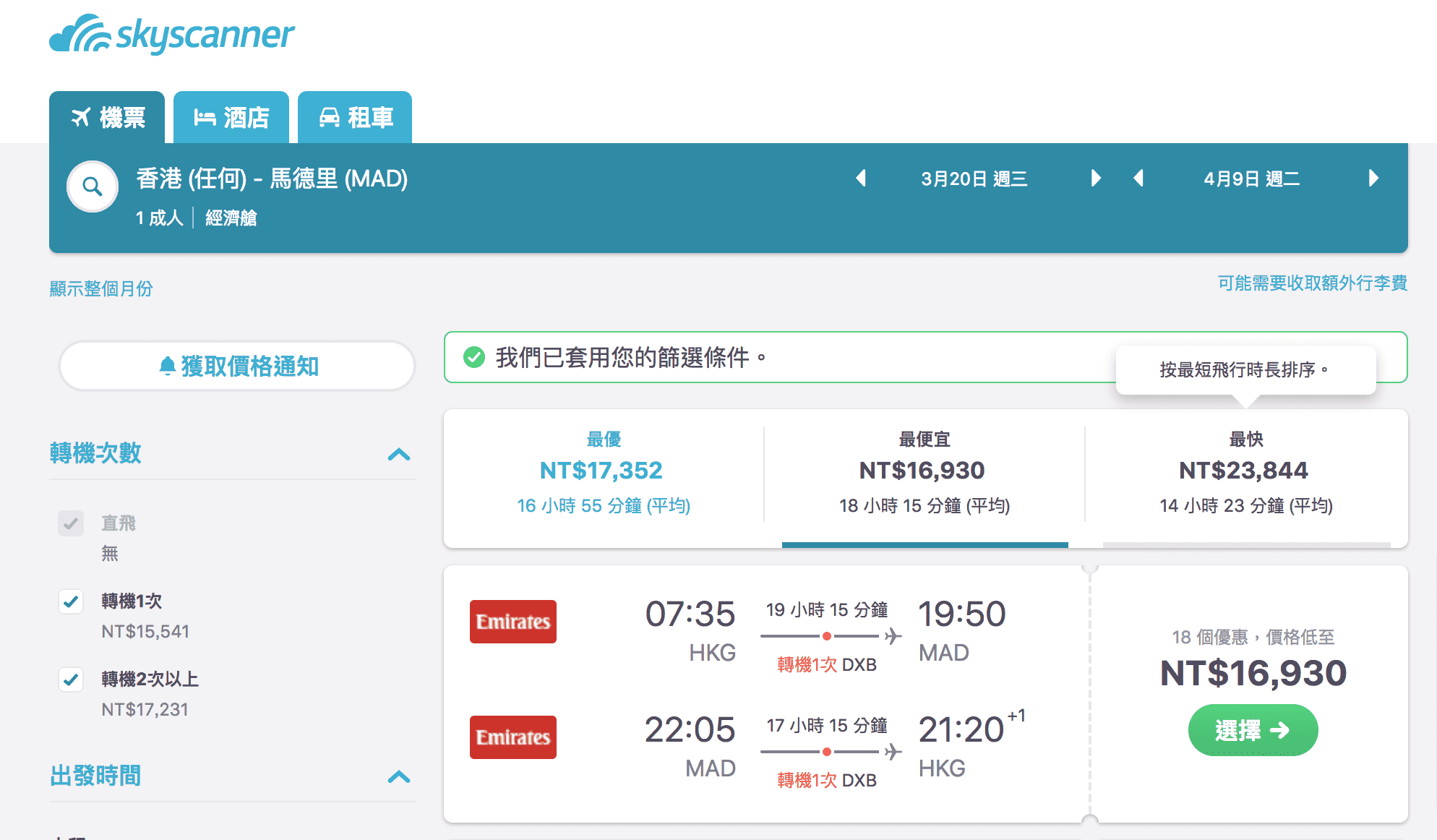Click outbound duration 19 小時 15 分鐘
This screenshot has height=840, width=1437.
pos(827,610)
